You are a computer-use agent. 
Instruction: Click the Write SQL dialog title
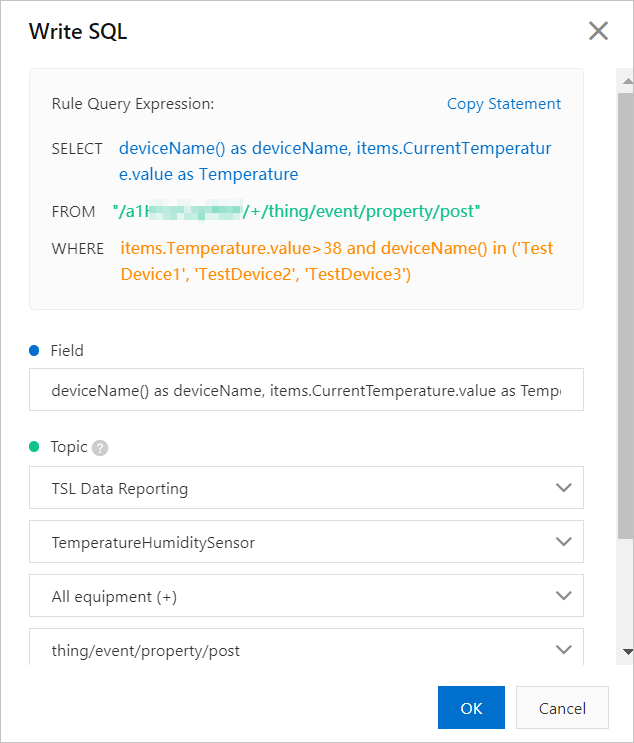point(78,32)
